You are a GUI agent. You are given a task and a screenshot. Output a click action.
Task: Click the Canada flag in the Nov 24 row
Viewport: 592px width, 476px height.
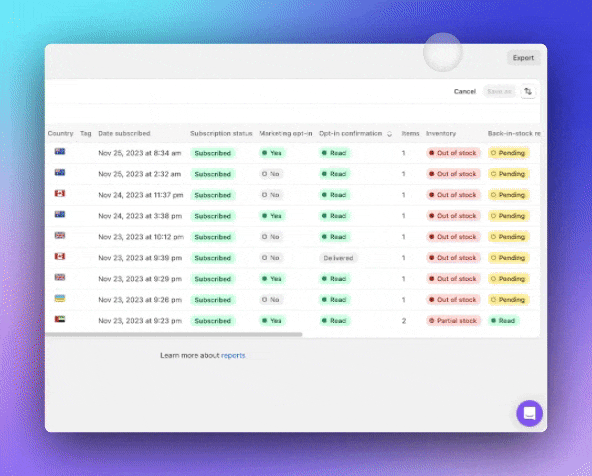[x=60, y=193]
